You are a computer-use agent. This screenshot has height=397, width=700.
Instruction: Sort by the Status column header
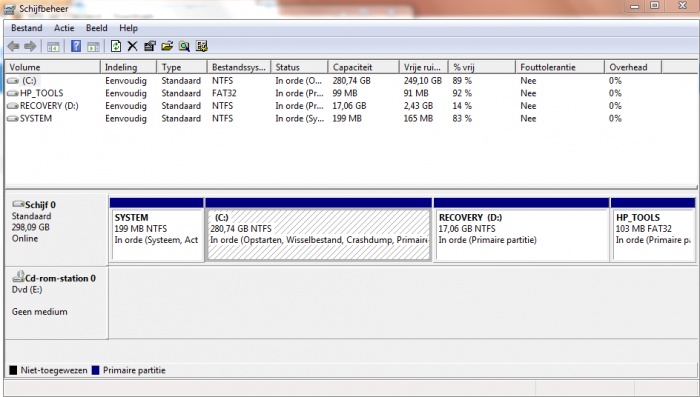(x=299, y=67)
